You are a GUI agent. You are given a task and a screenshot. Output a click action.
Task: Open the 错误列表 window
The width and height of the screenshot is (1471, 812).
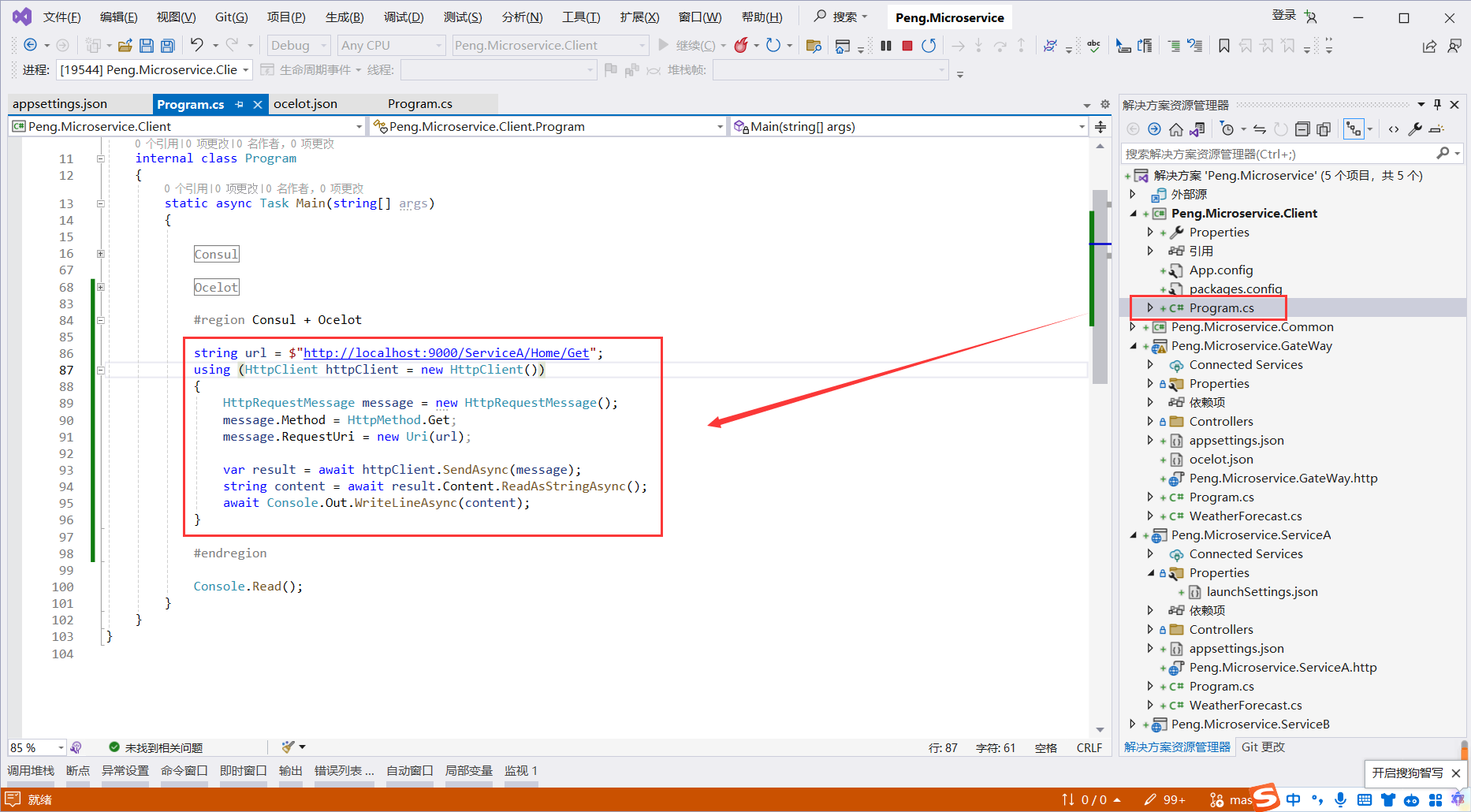click(344, 771)
